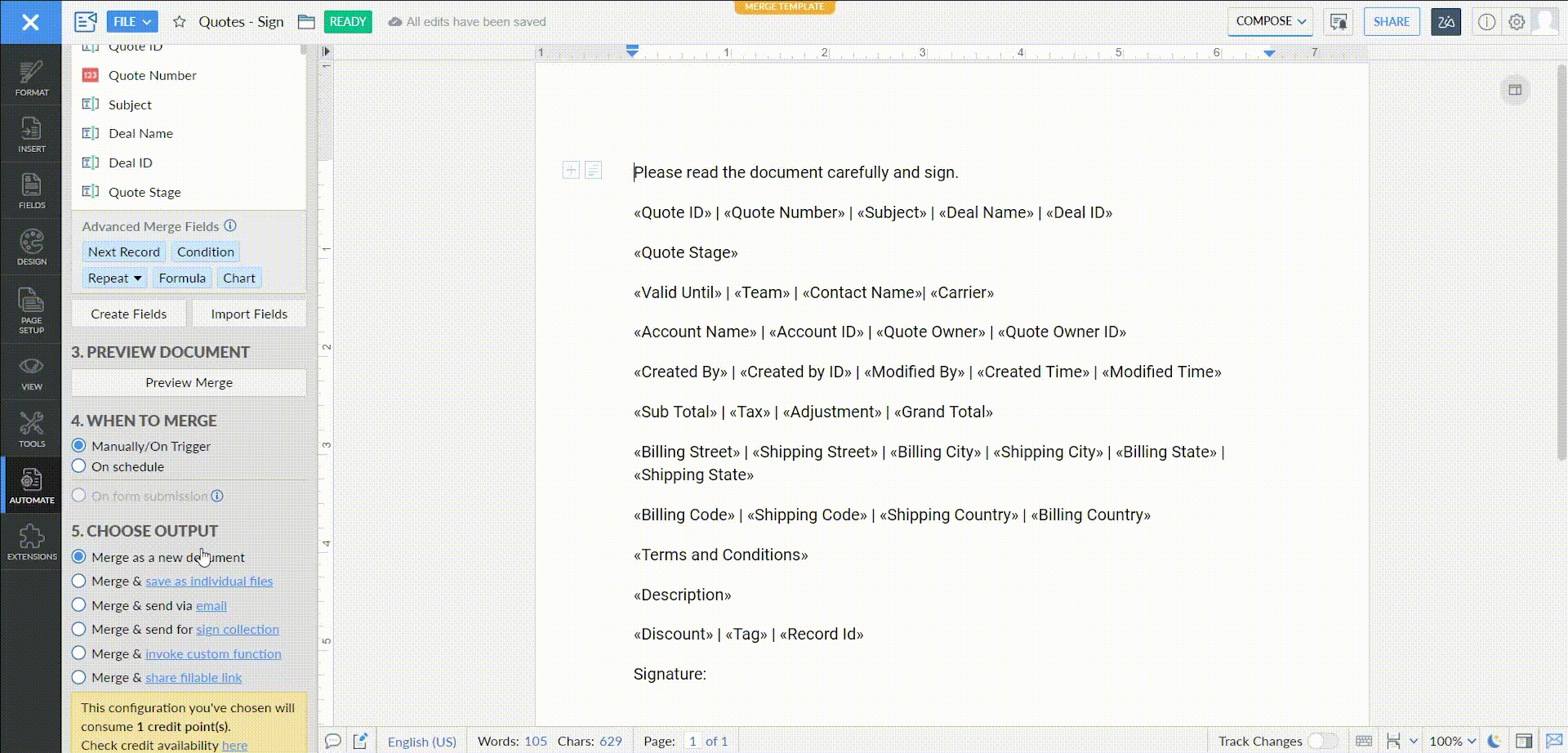Click the page number input field
Image resolution: width=1568 pixels, height=753 pixels.
coord(693,741)
